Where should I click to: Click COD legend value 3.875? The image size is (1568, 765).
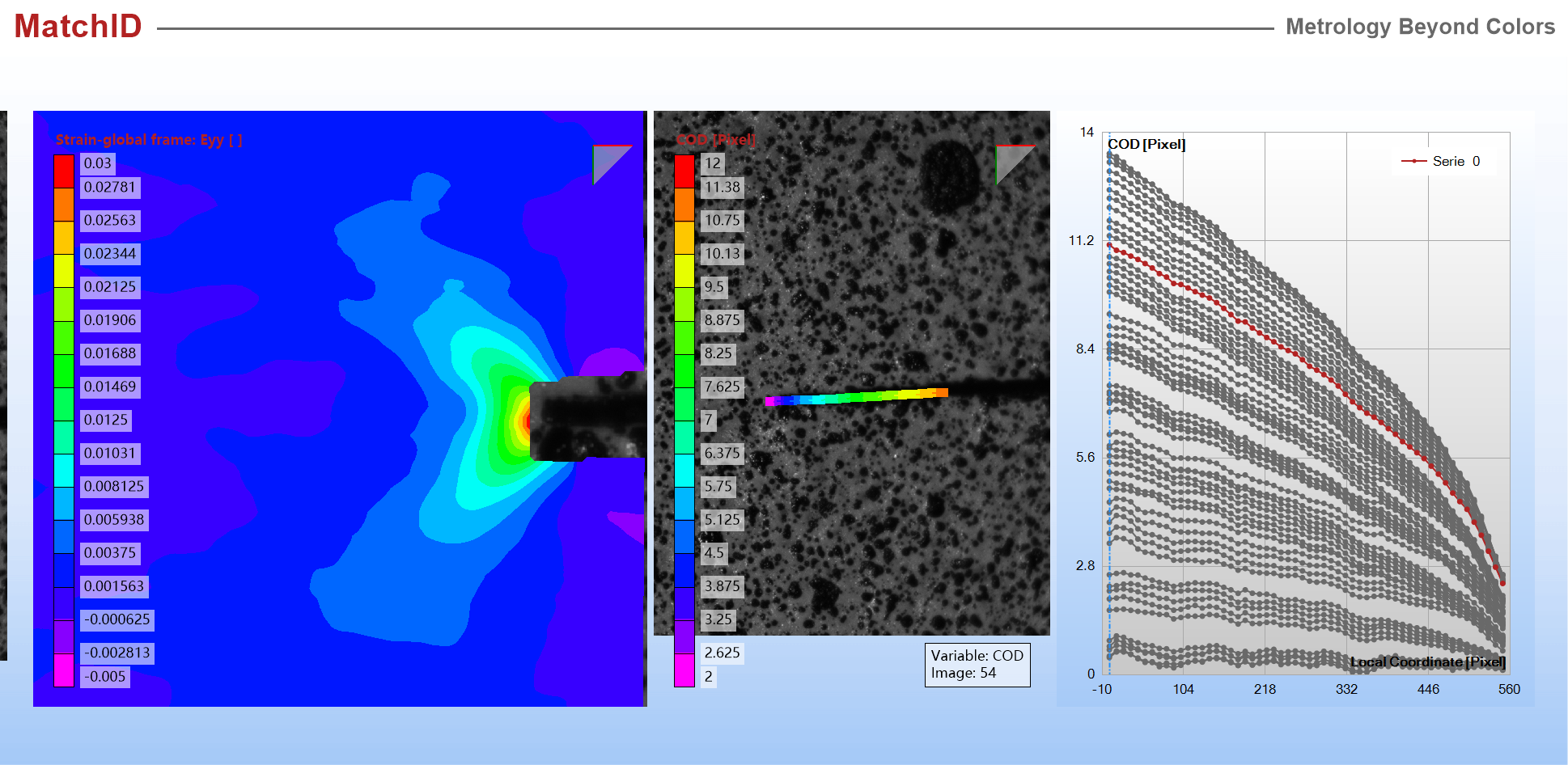pyautogui.click(x=723, y=586)
